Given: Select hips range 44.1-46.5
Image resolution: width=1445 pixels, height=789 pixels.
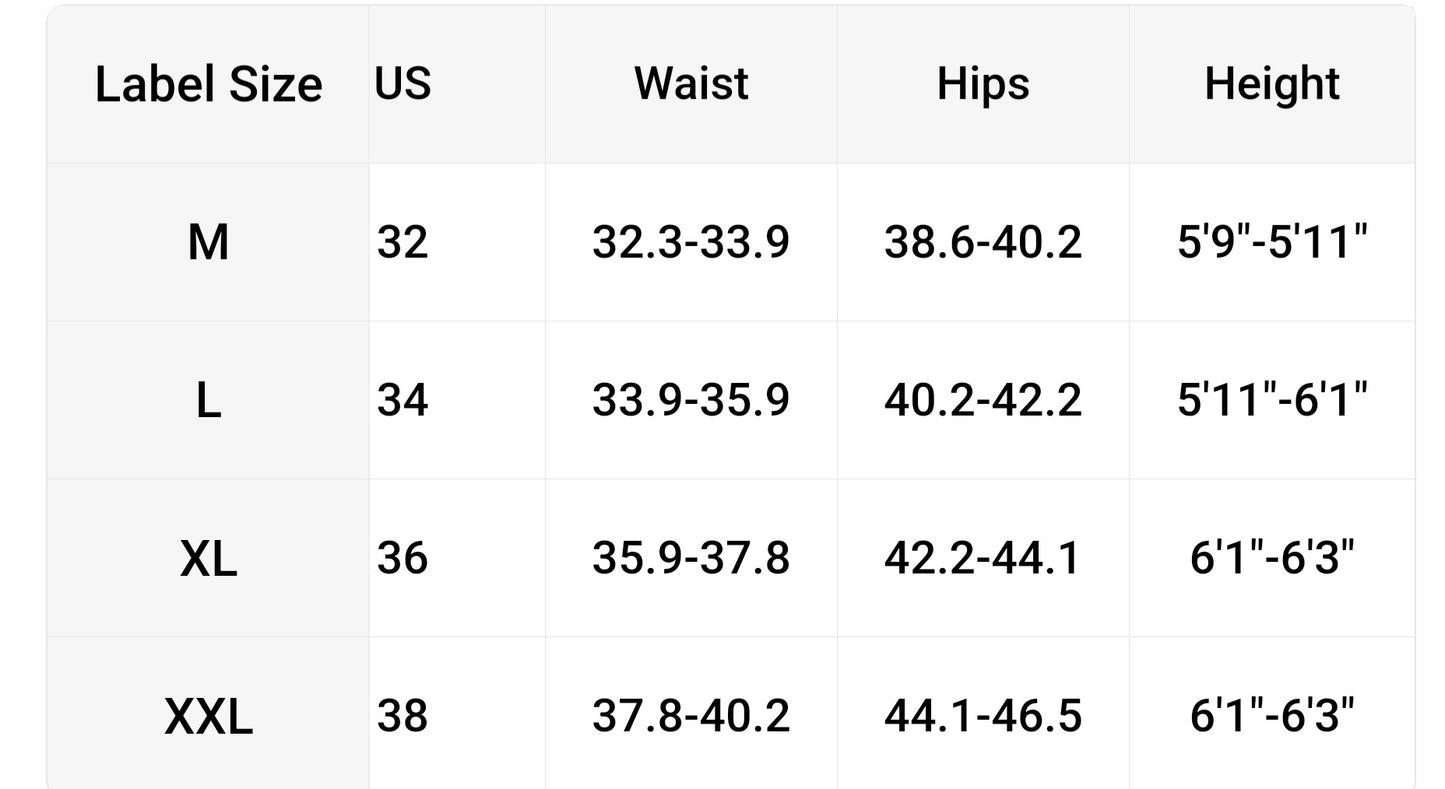Looking at the screenshot, I should 983,716.
